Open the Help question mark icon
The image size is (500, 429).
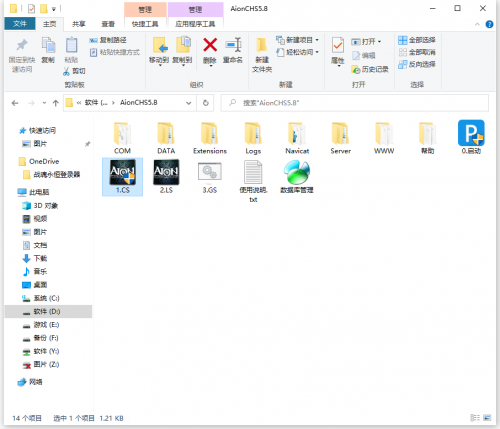(x=489, y=24)
